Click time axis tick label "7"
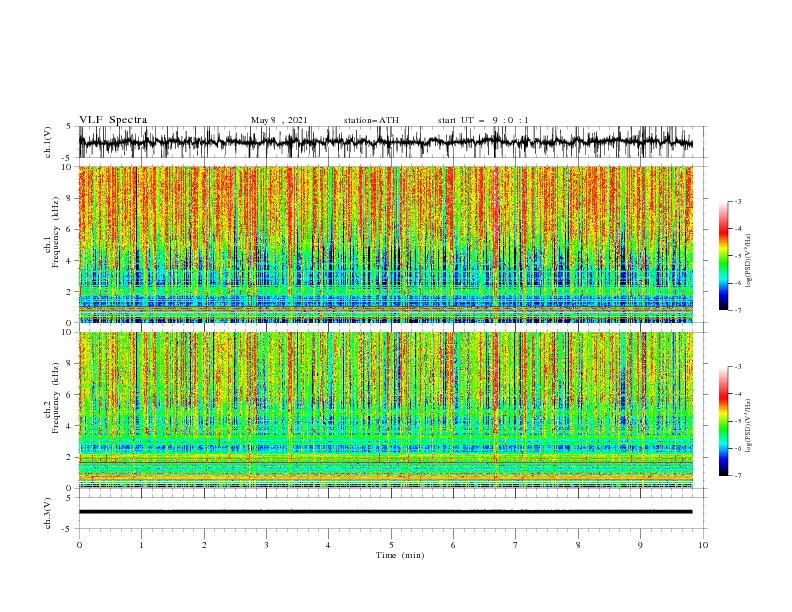 (516, 545)
